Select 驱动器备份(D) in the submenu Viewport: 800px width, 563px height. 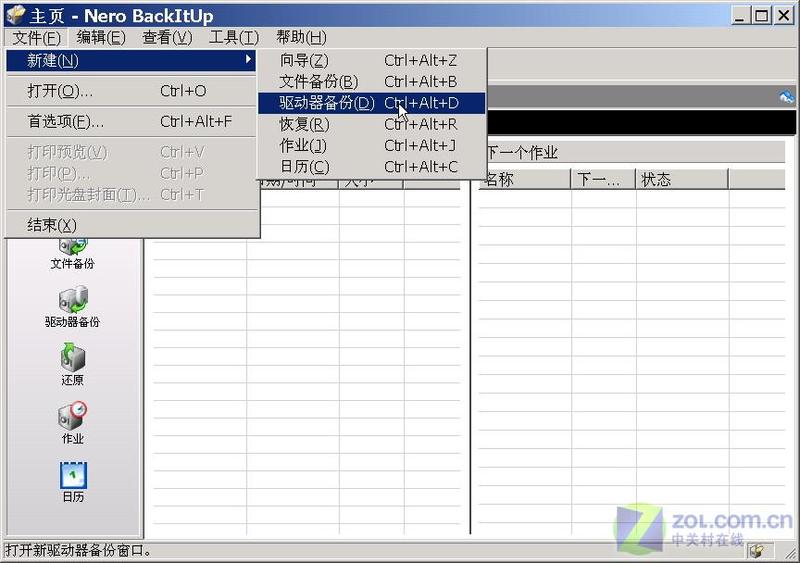tap(371, 103)
